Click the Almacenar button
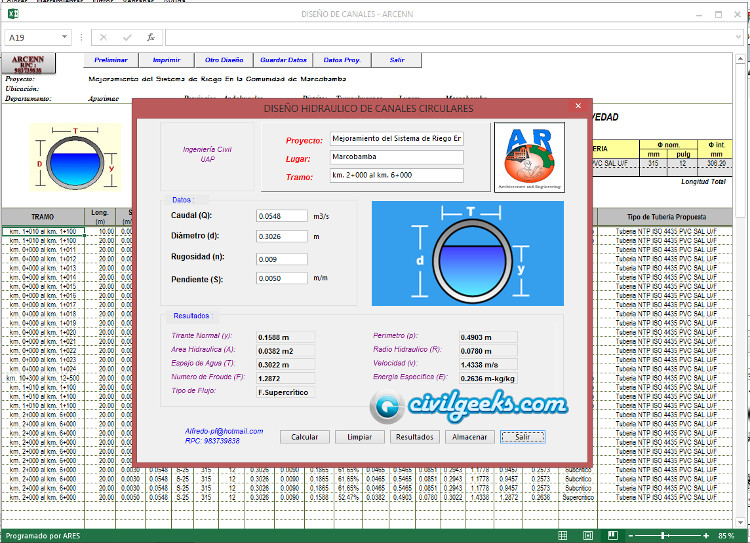 (469, 437)
